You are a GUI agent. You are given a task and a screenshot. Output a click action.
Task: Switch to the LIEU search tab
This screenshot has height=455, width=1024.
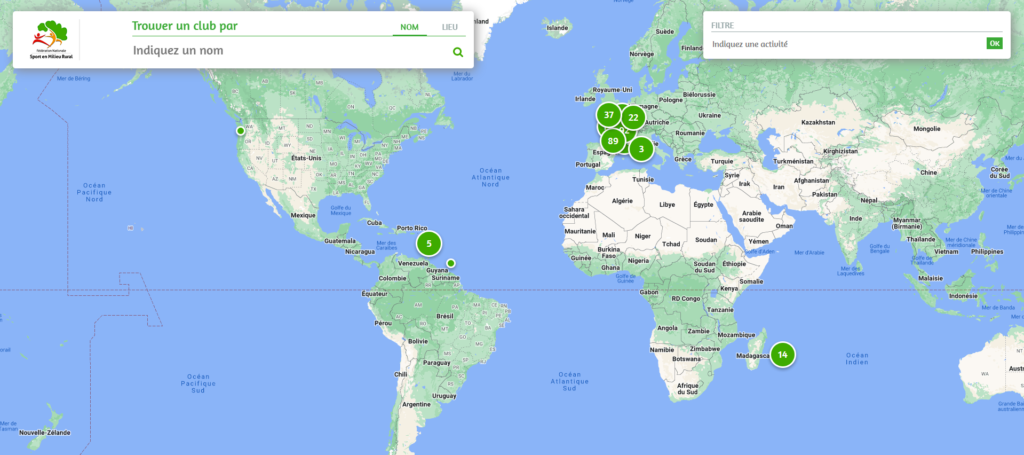tap(449, 27)
